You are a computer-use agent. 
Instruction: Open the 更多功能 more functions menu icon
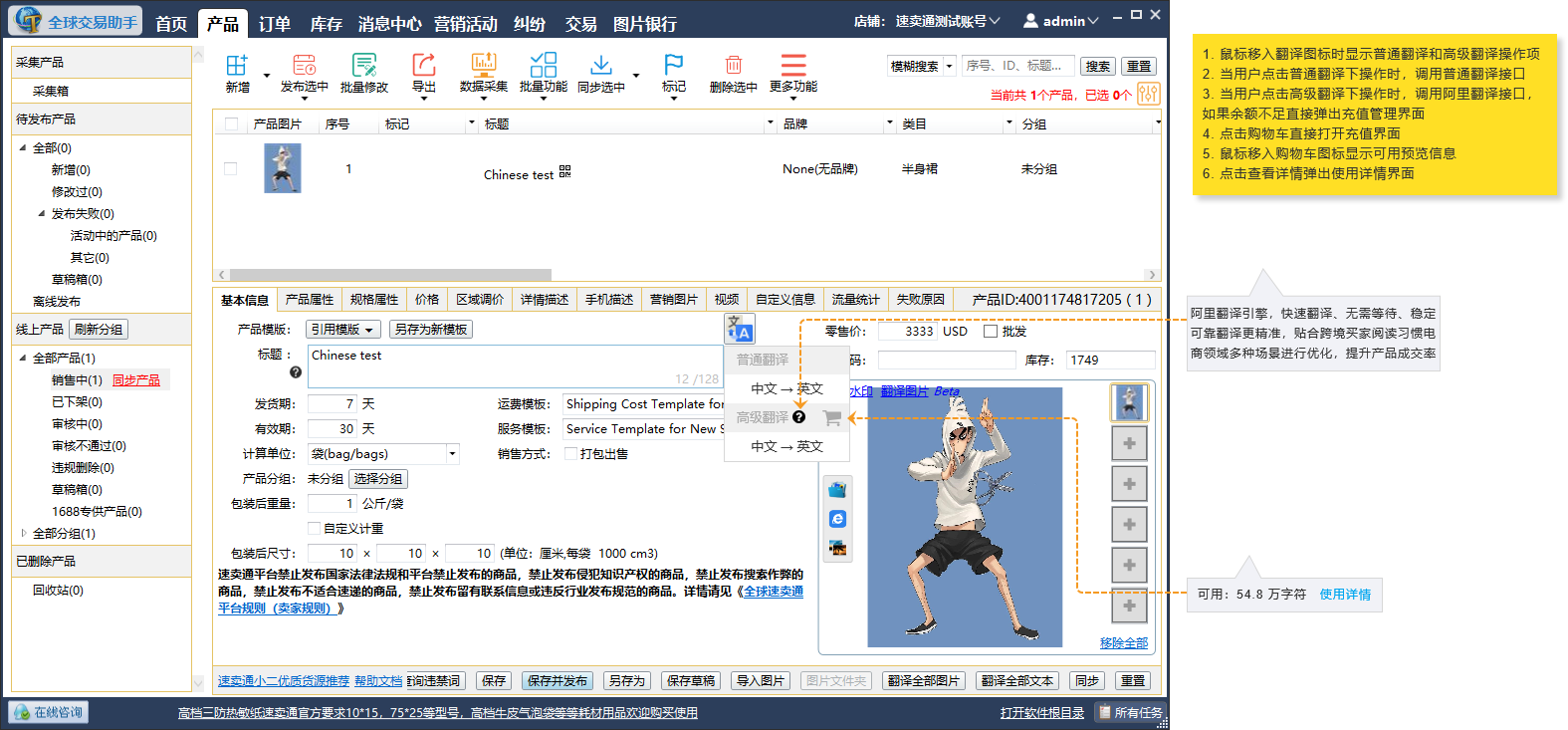point(793,66)
